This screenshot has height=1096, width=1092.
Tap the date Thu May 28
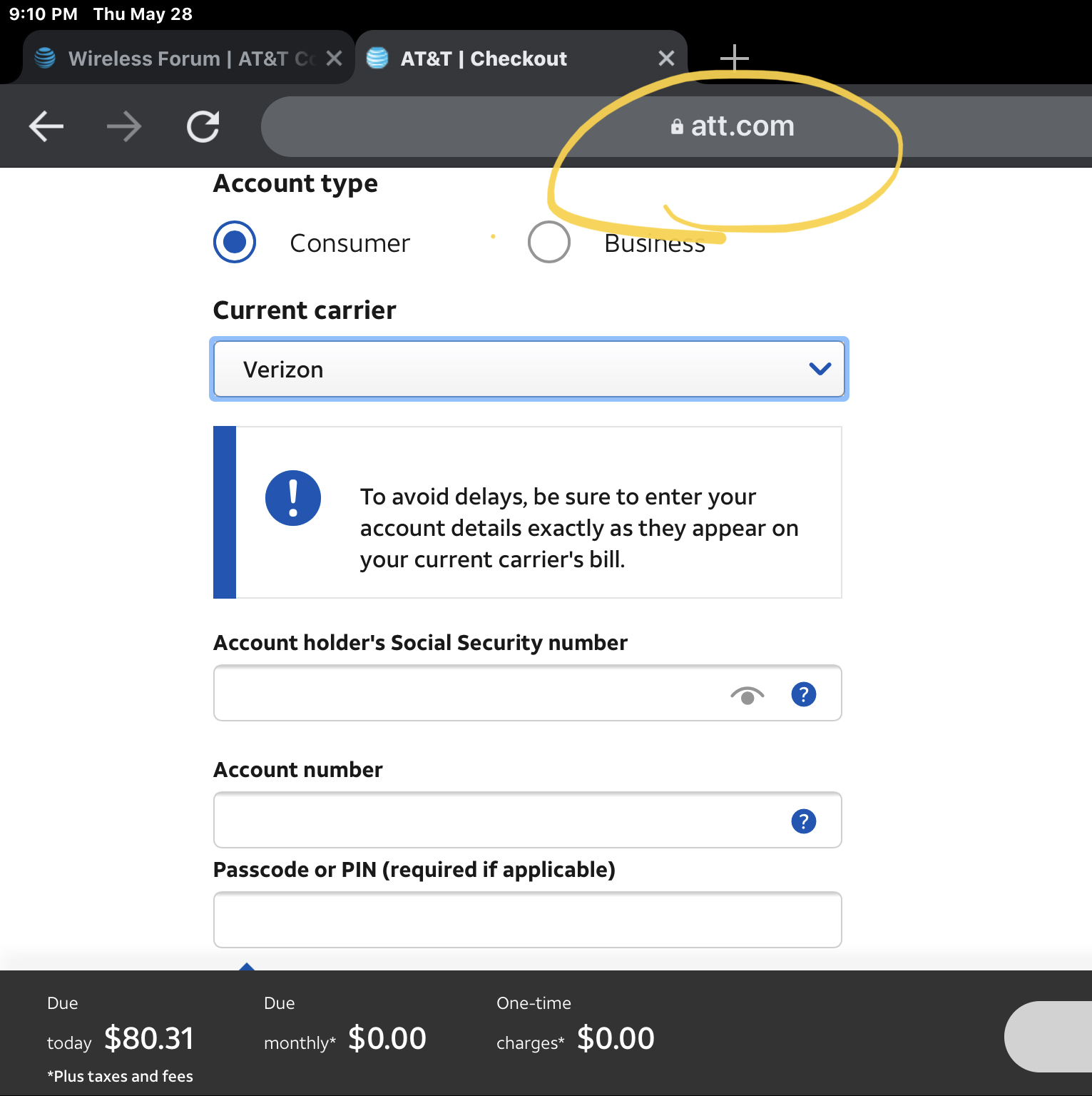[x=143, y=14]
